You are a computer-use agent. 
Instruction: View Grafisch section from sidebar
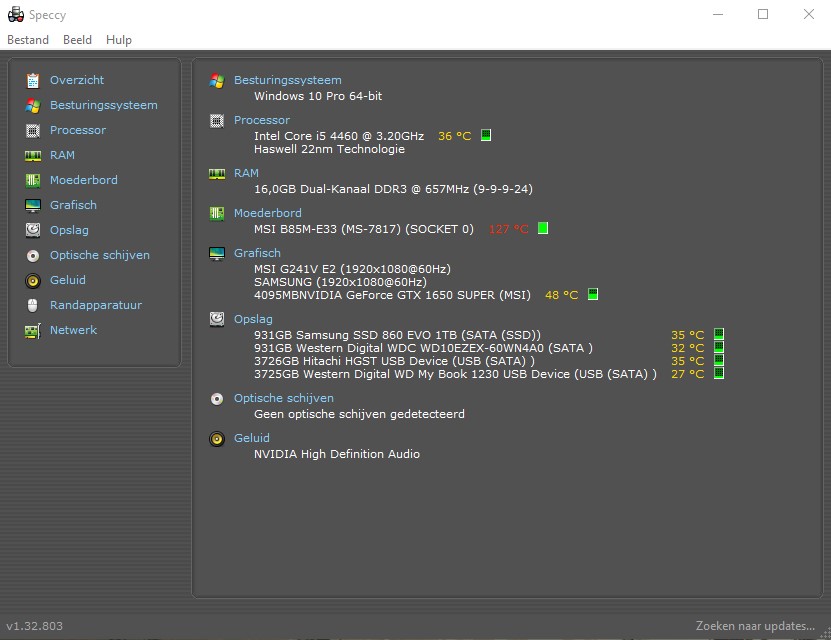pos(73,205)
